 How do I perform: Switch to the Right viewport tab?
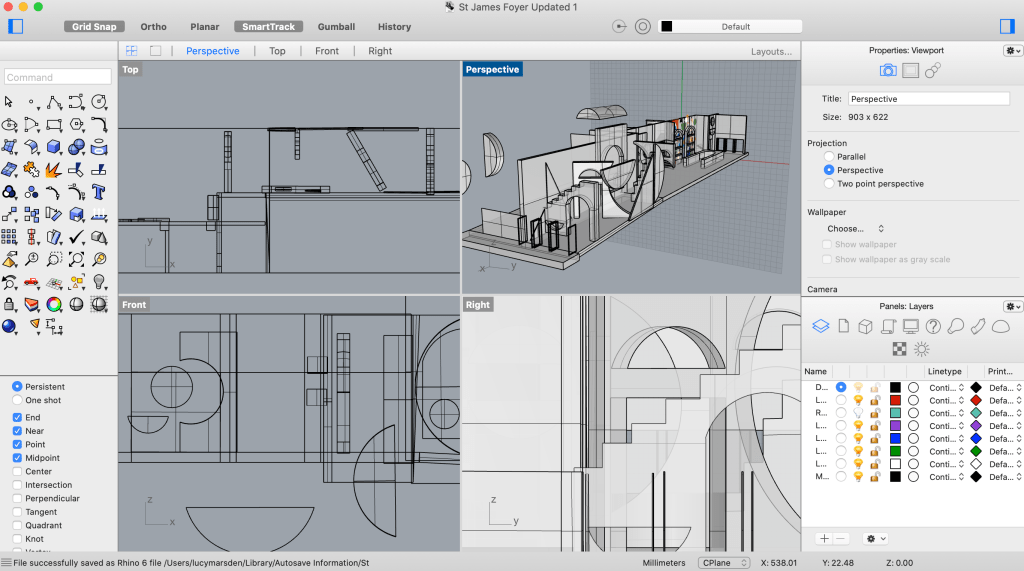(380, 51)
